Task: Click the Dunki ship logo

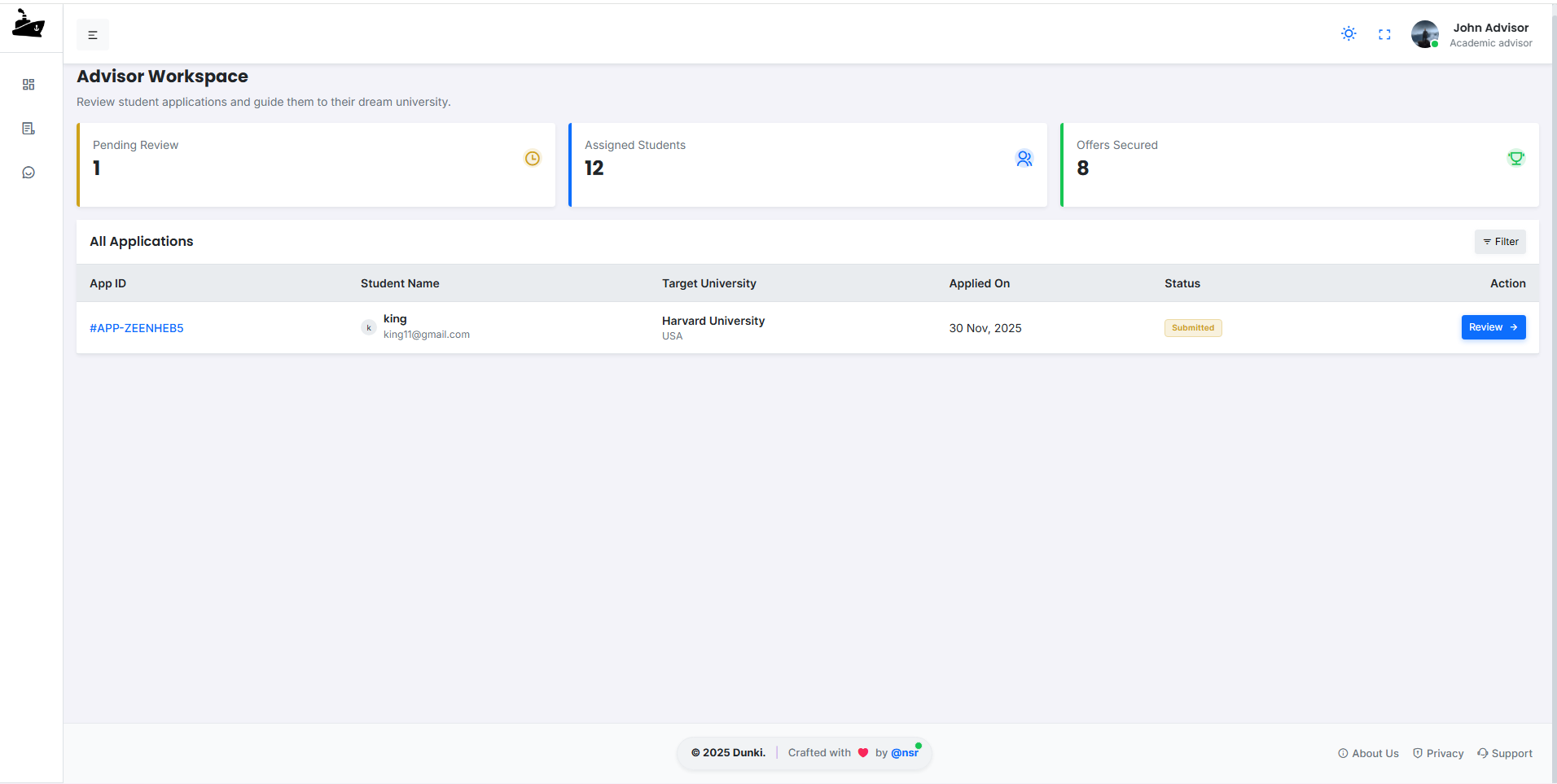Action: [29, 24]
